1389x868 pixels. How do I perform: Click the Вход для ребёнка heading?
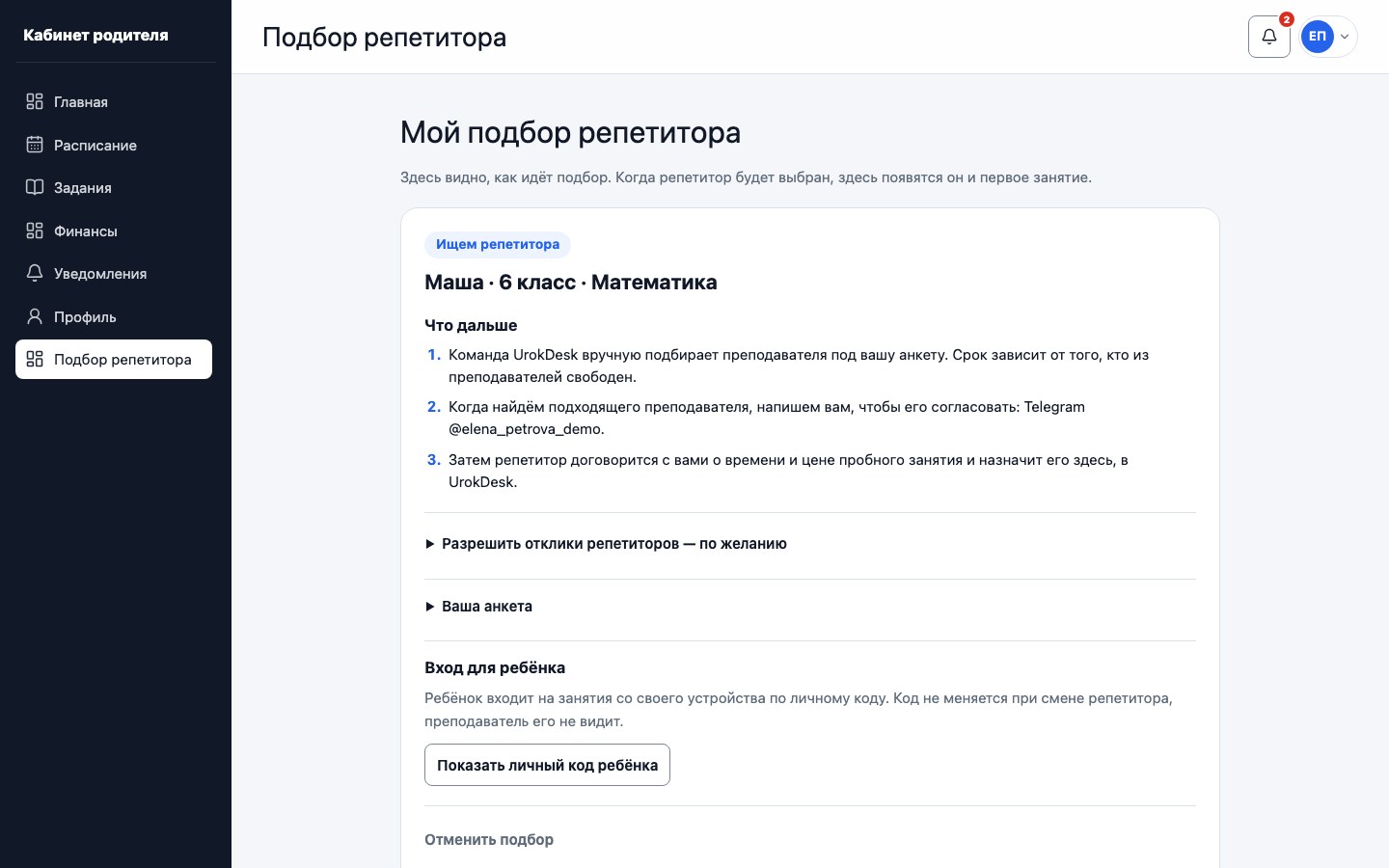tap(495, 667)
